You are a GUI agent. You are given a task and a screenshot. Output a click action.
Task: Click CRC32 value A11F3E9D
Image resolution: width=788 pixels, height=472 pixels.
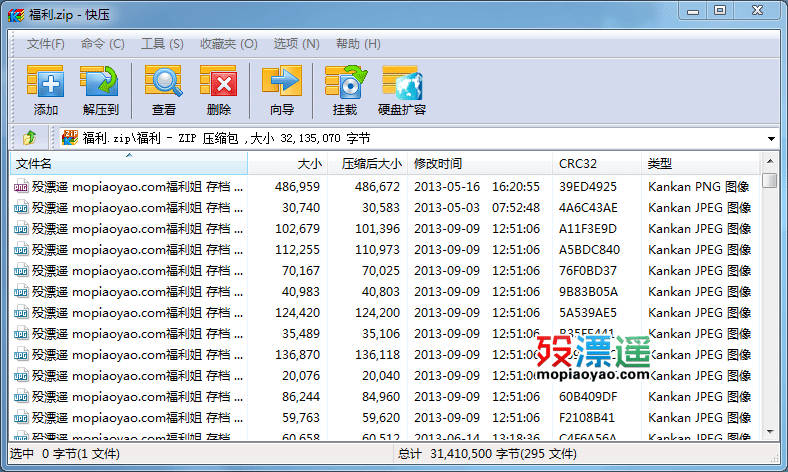587,229
